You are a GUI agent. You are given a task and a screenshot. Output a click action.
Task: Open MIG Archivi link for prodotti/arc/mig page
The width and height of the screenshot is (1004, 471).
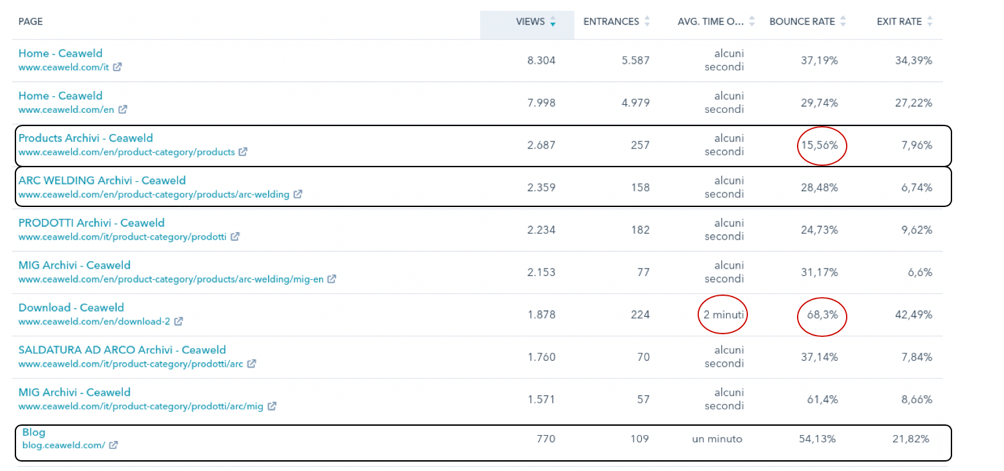tap(74, 392)
